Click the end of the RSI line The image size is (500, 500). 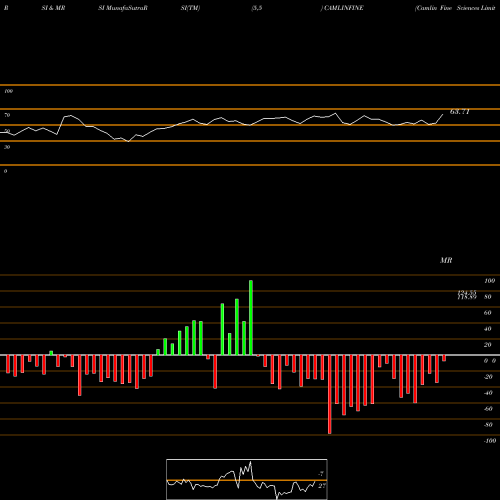click(x=443, y=115)
